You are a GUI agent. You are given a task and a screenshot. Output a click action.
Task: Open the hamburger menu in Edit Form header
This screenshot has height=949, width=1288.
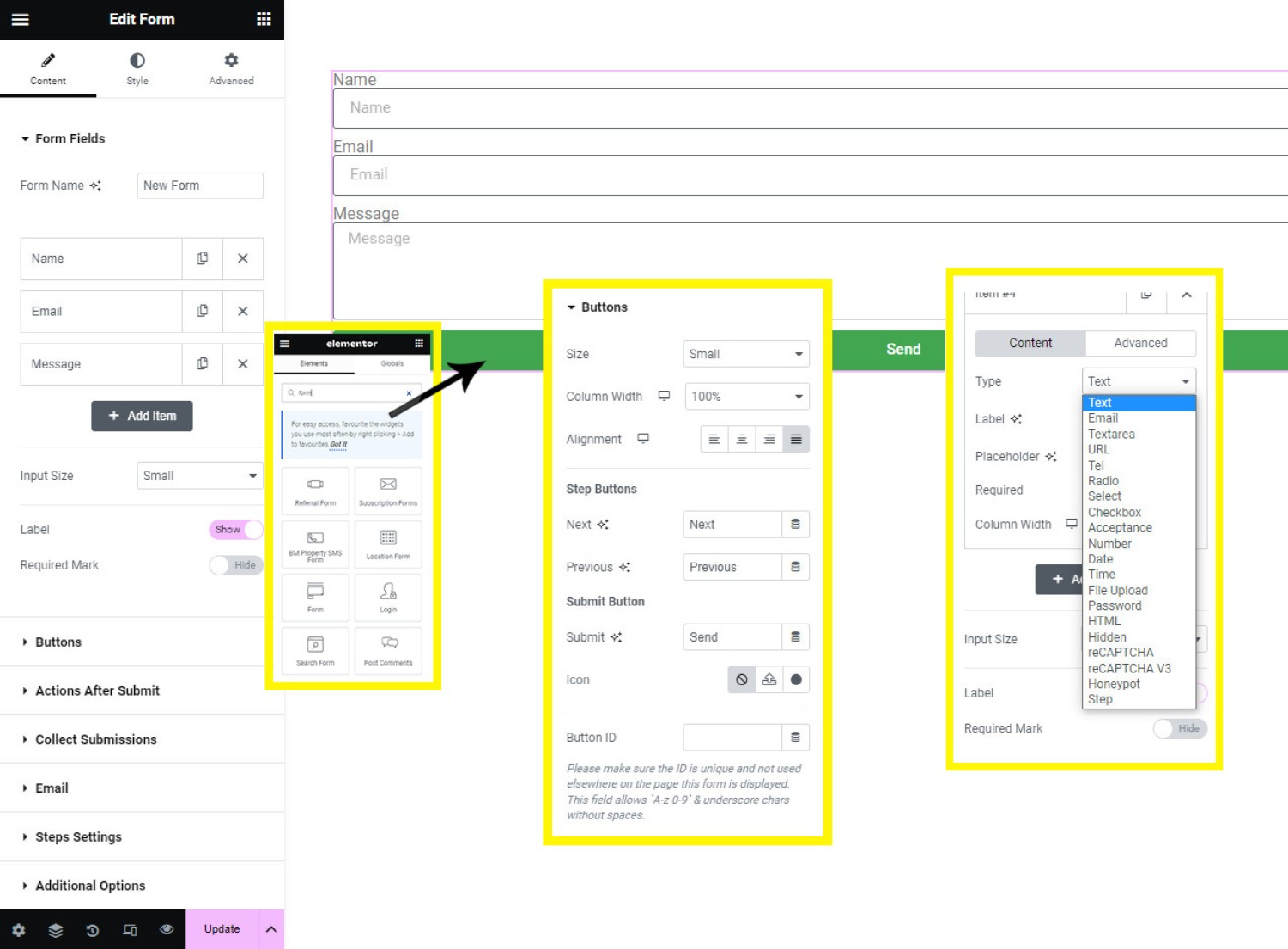(20, 19)
